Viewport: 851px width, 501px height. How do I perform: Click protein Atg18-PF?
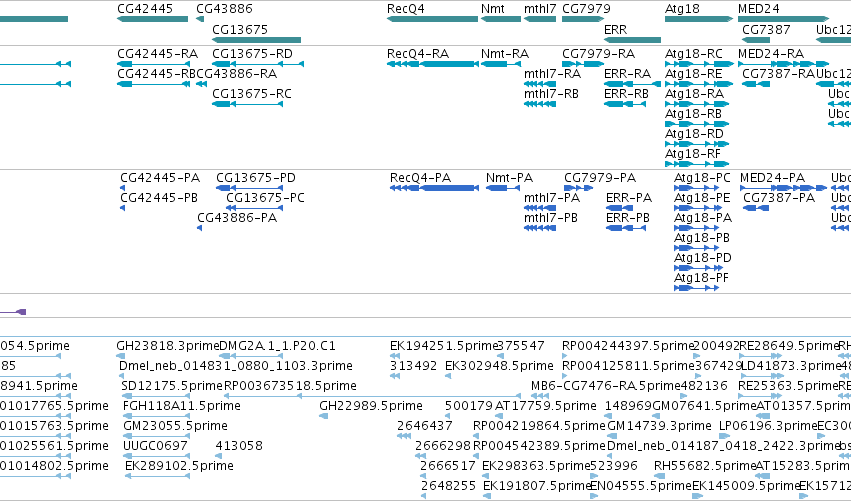click(x=701, y=277)
